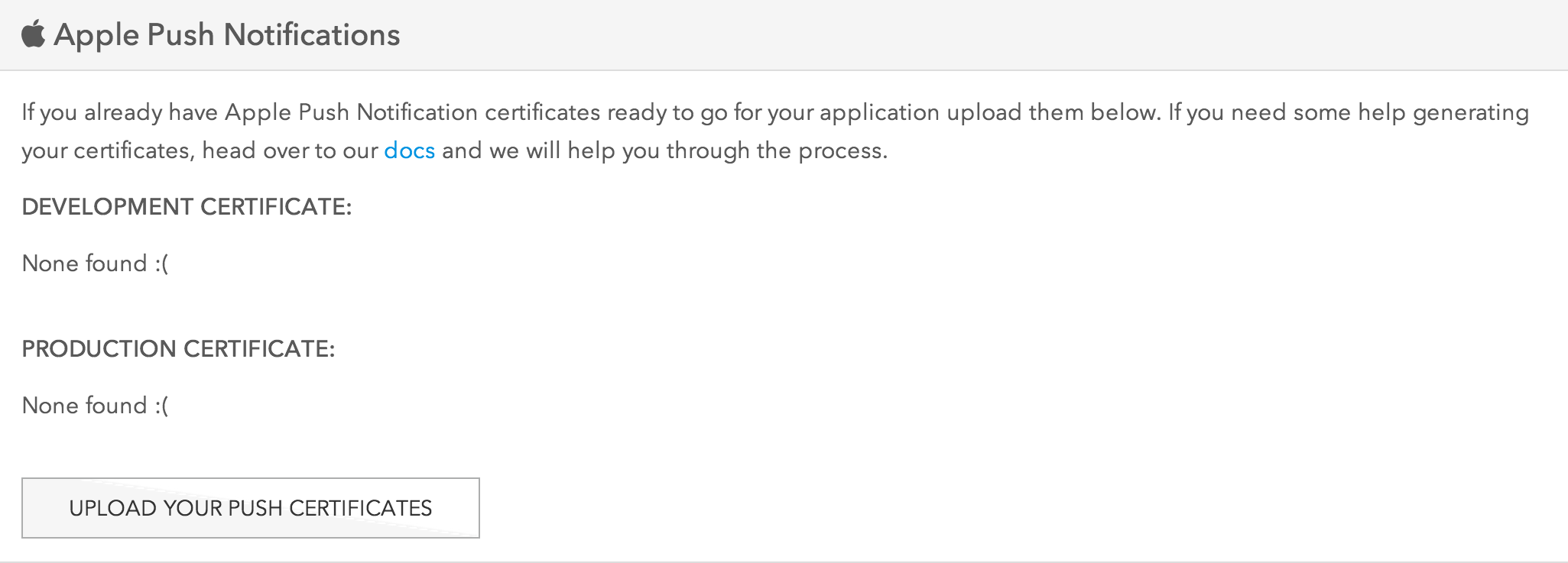Click the phrase 'Apple Push Notification certificates'
The image size is (1568, 563).
coord(412,112)
